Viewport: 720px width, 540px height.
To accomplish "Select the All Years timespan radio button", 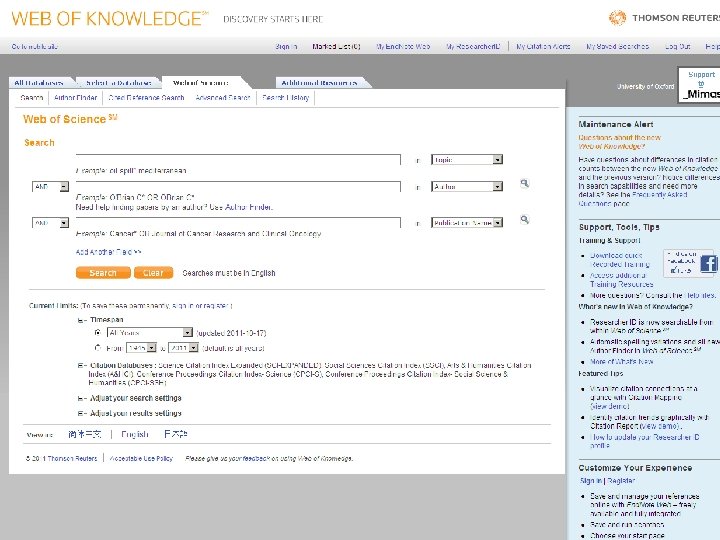I will pyautogui.click(x=98, y=332).
